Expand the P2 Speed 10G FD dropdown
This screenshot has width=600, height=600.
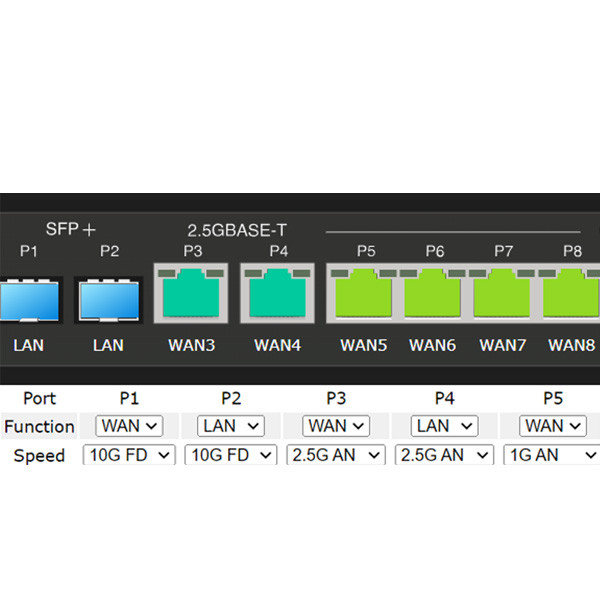point(231,455)
